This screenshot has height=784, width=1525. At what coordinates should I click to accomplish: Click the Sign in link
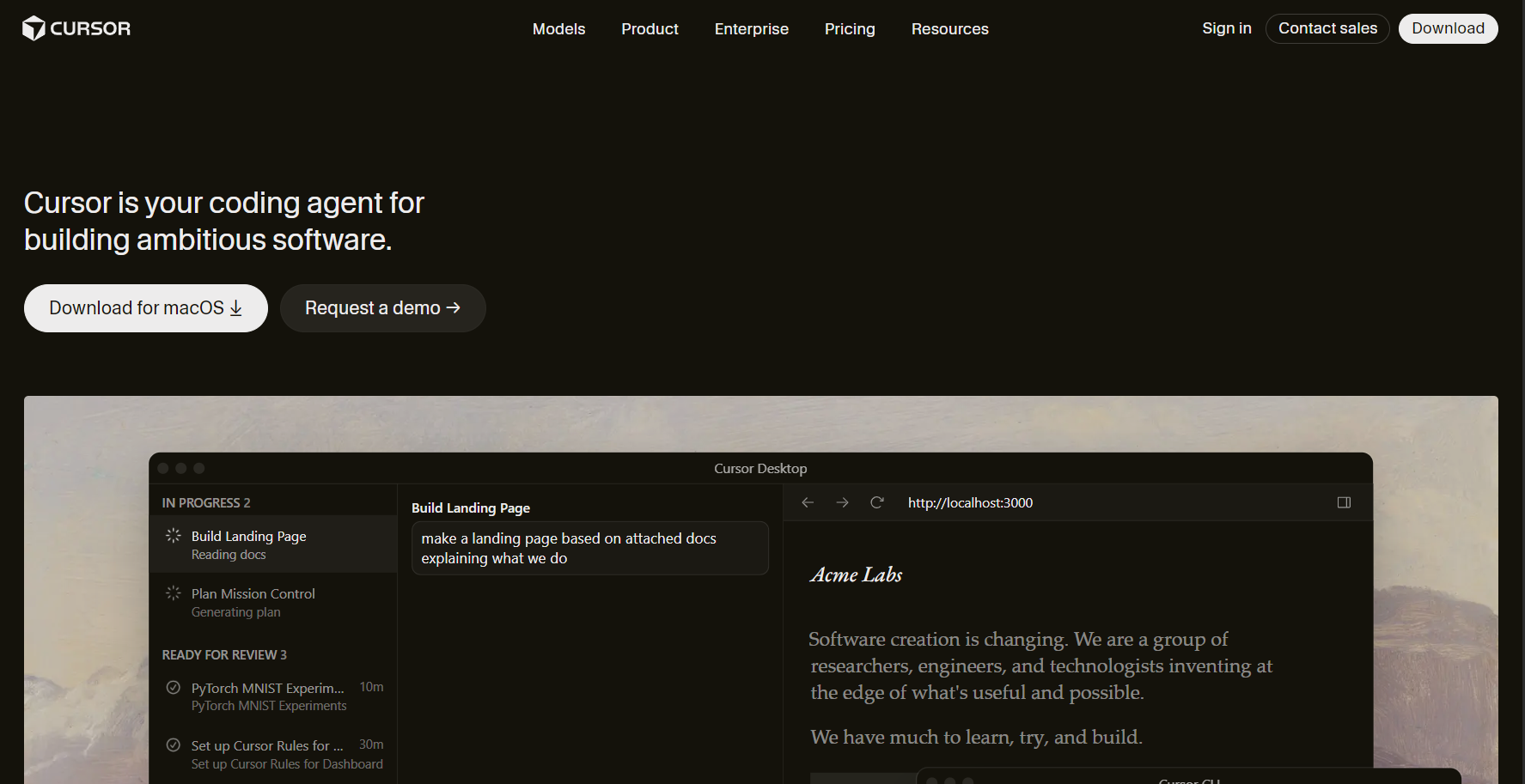tap(1226, 28)
